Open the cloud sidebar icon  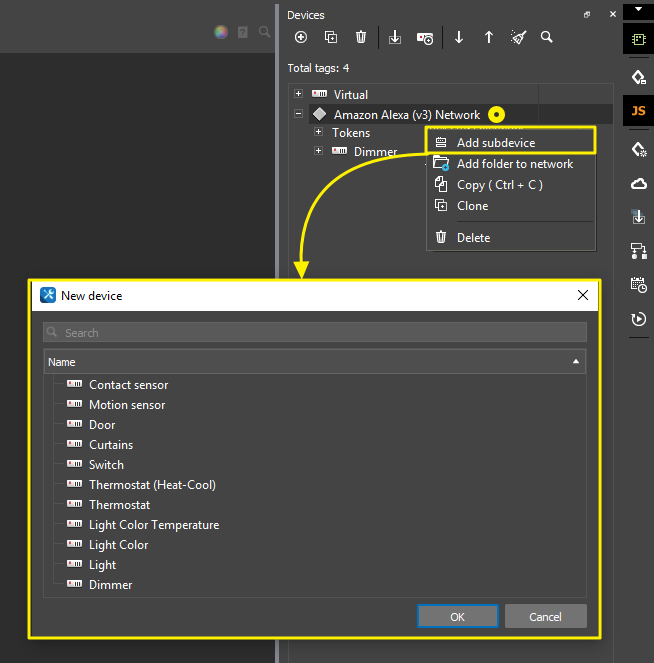pyautogui.click(x=638, y=184)
